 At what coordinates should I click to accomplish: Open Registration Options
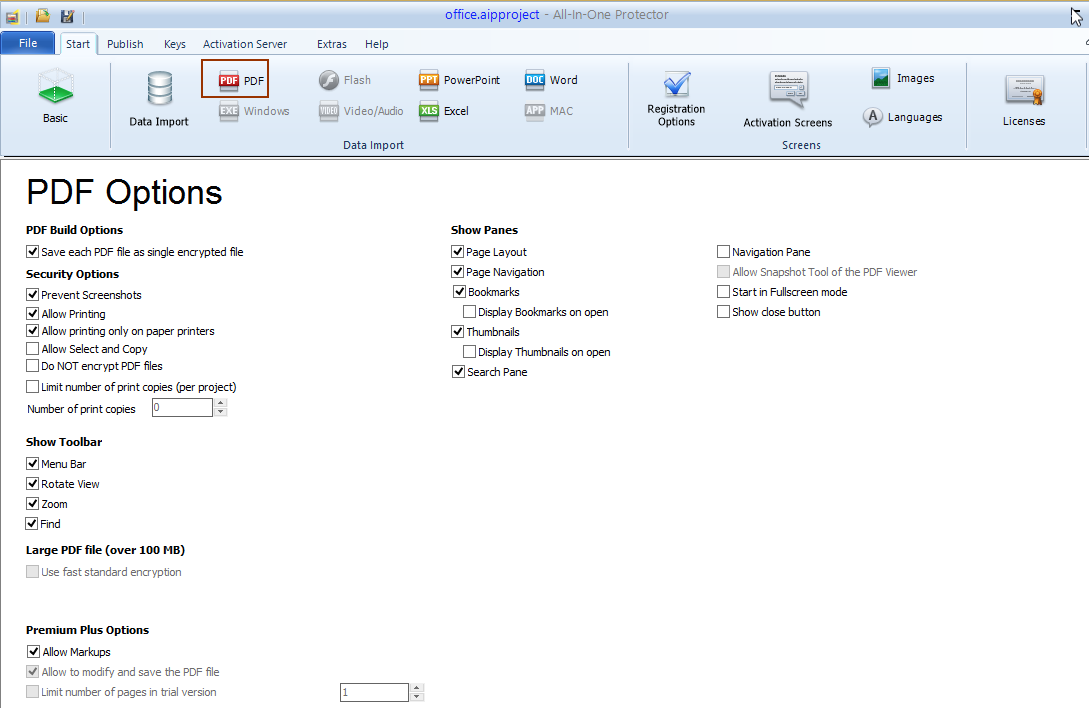click(x=676, y=99)
